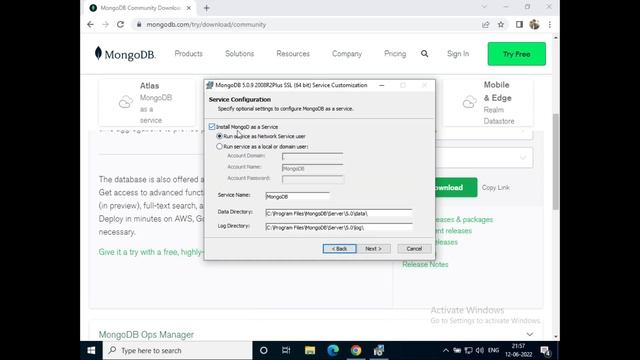The height and width of the screenshot is (360, 640).
Task: Open the Company menu
Action: click(x=347, y=54)
